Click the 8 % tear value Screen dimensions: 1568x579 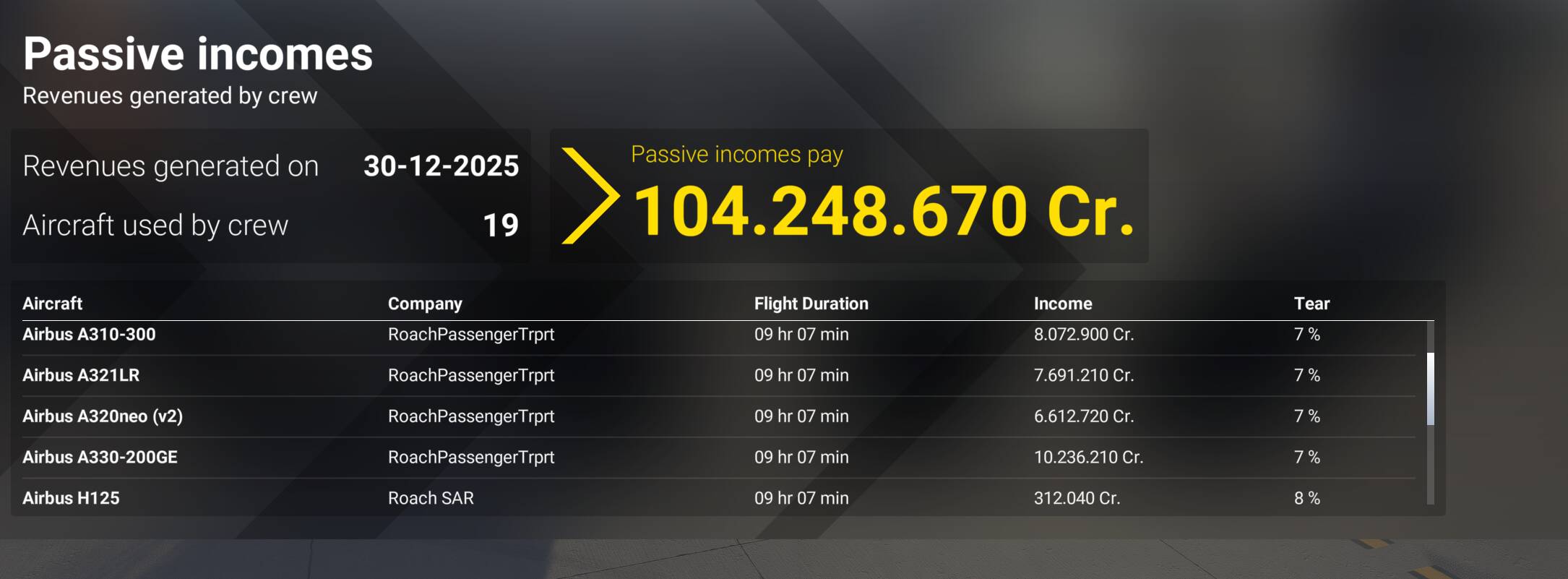[x=1306, y=498]
